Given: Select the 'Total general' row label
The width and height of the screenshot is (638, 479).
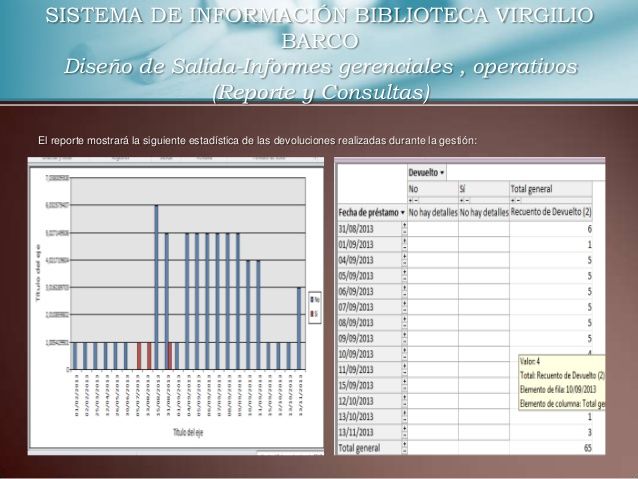Looking at the screenshot, I should [x=359, y=448].
